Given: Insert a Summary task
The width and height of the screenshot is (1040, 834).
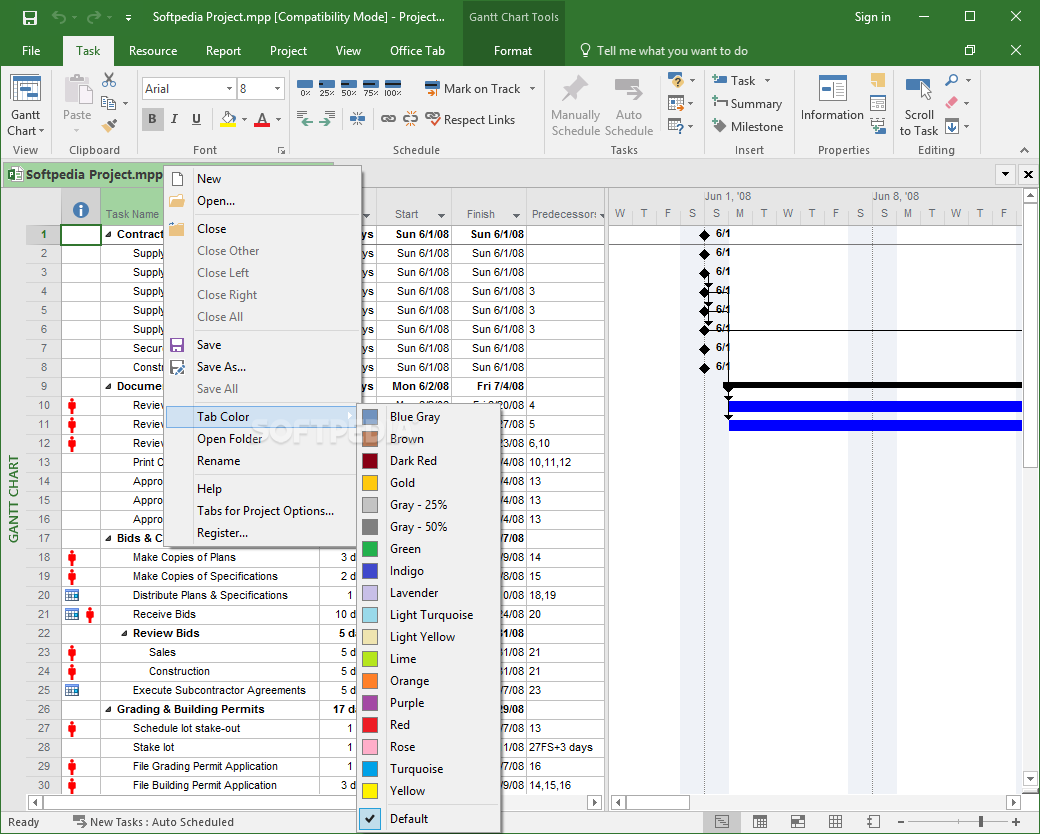Looking at the screenshot, I should 747,103.
